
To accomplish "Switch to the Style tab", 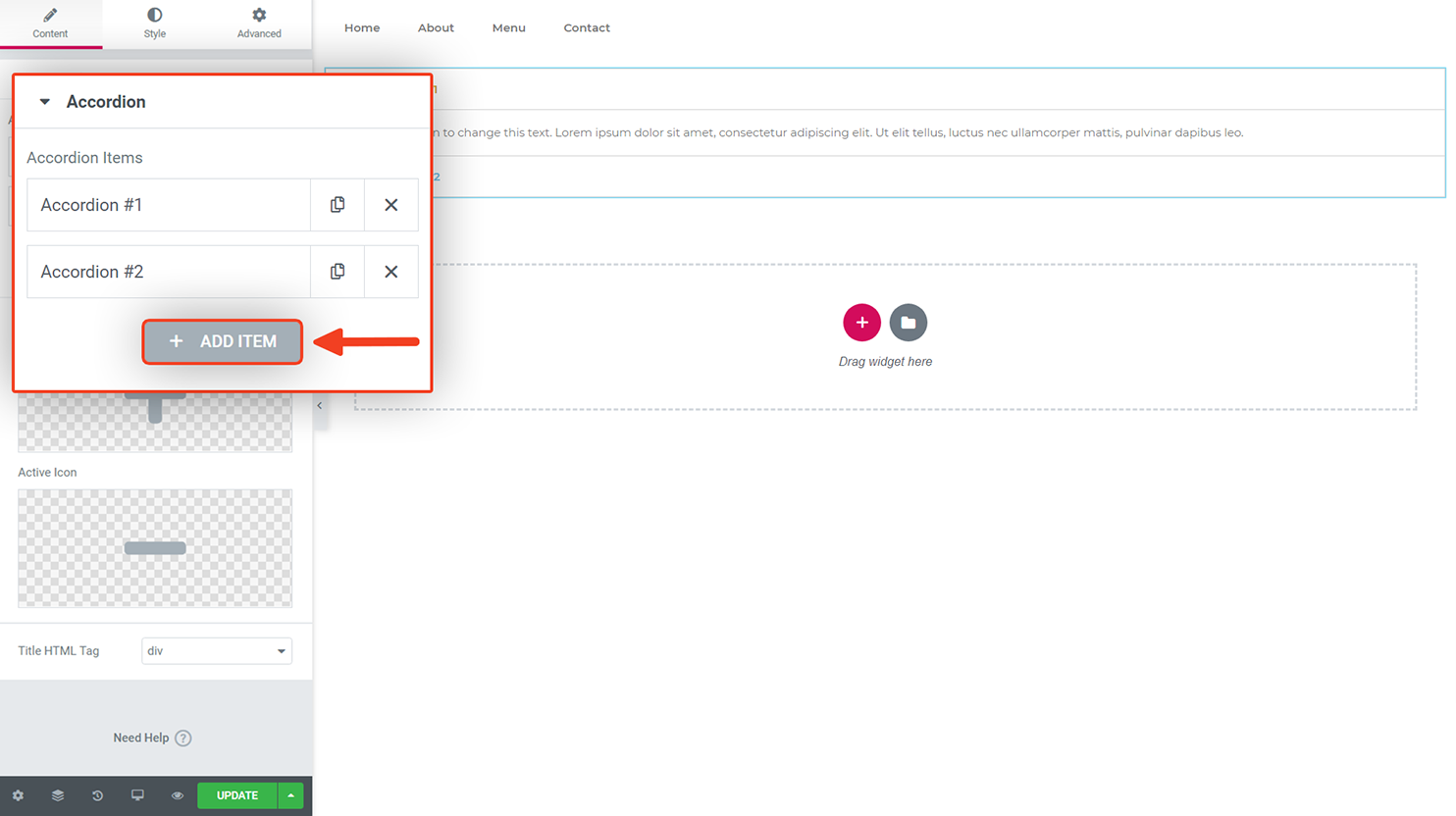I will click(154, 24).
